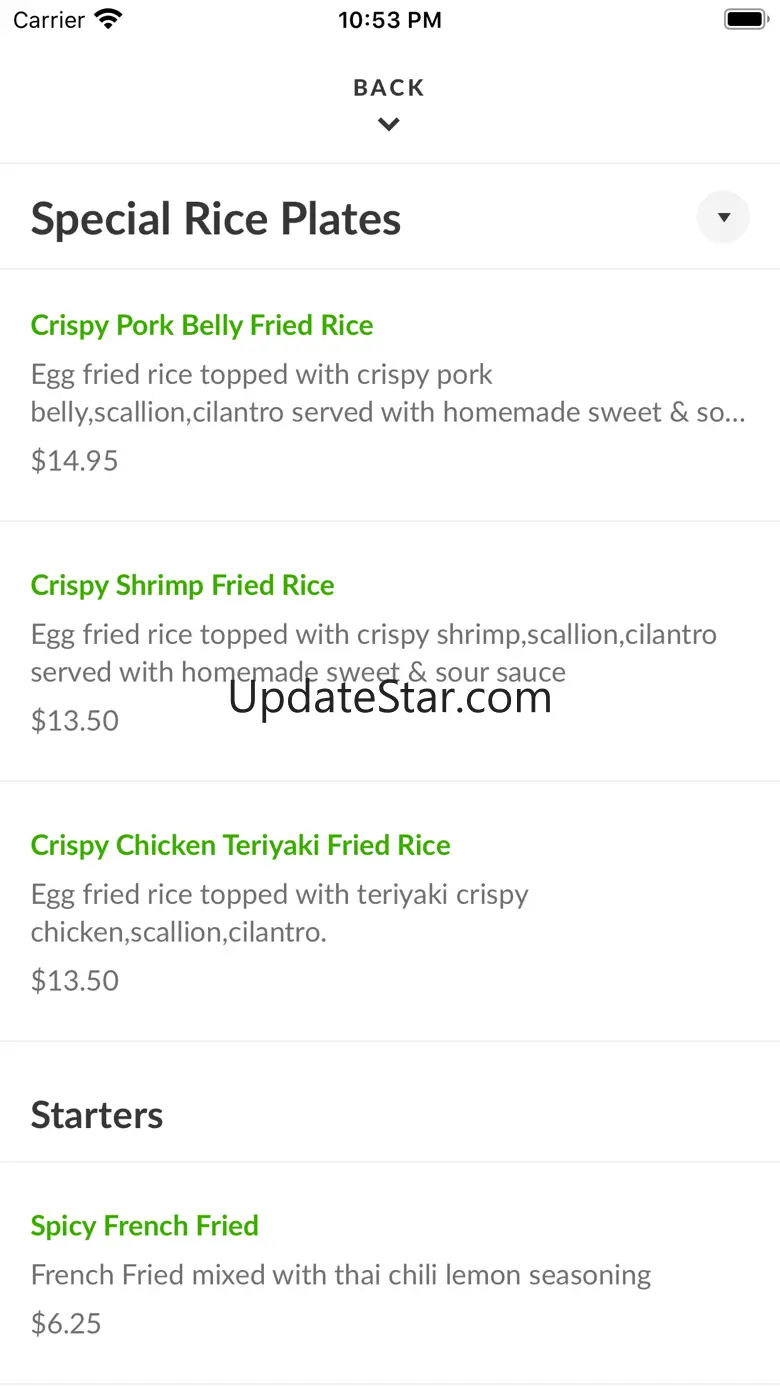This screenshot has width=780, height=1387.
Task: Tap the crispy shrimp rice description text
Action: (373, 652)
